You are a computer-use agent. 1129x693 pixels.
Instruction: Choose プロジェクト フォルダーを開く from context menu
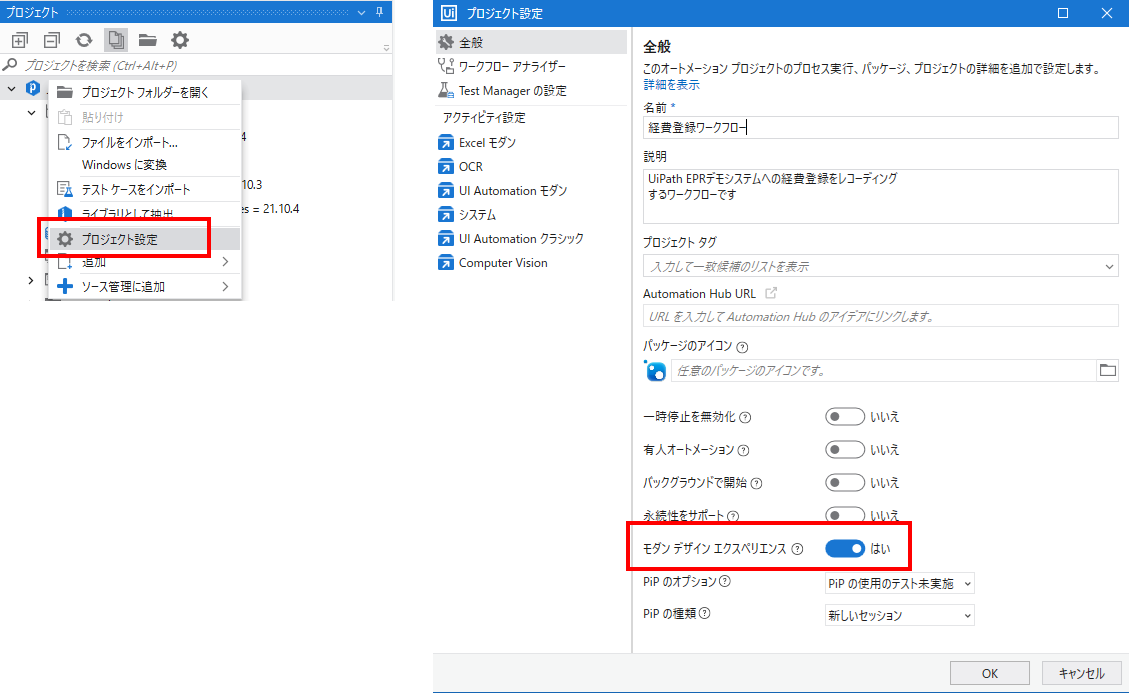point(145,92)
